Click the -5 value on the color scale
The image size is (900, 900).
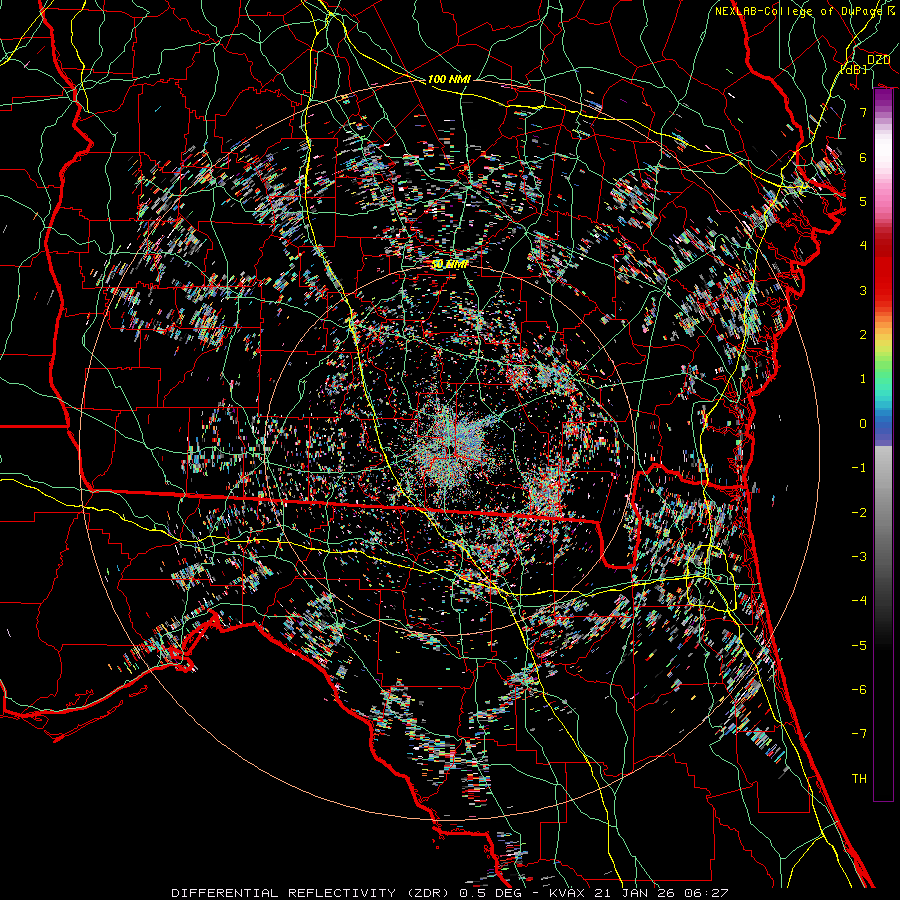pos(859,646)
